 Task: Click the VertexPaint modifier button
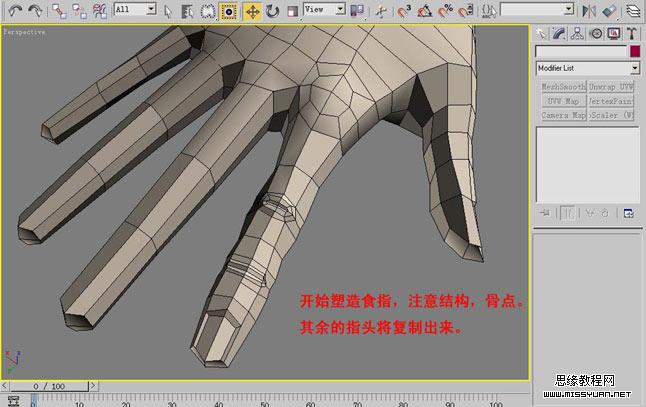point(611,101)
